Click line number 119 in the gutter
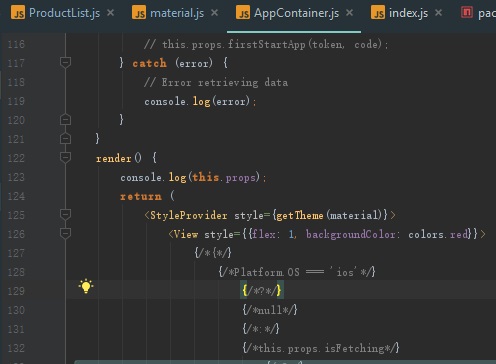 tap(16, 101)
